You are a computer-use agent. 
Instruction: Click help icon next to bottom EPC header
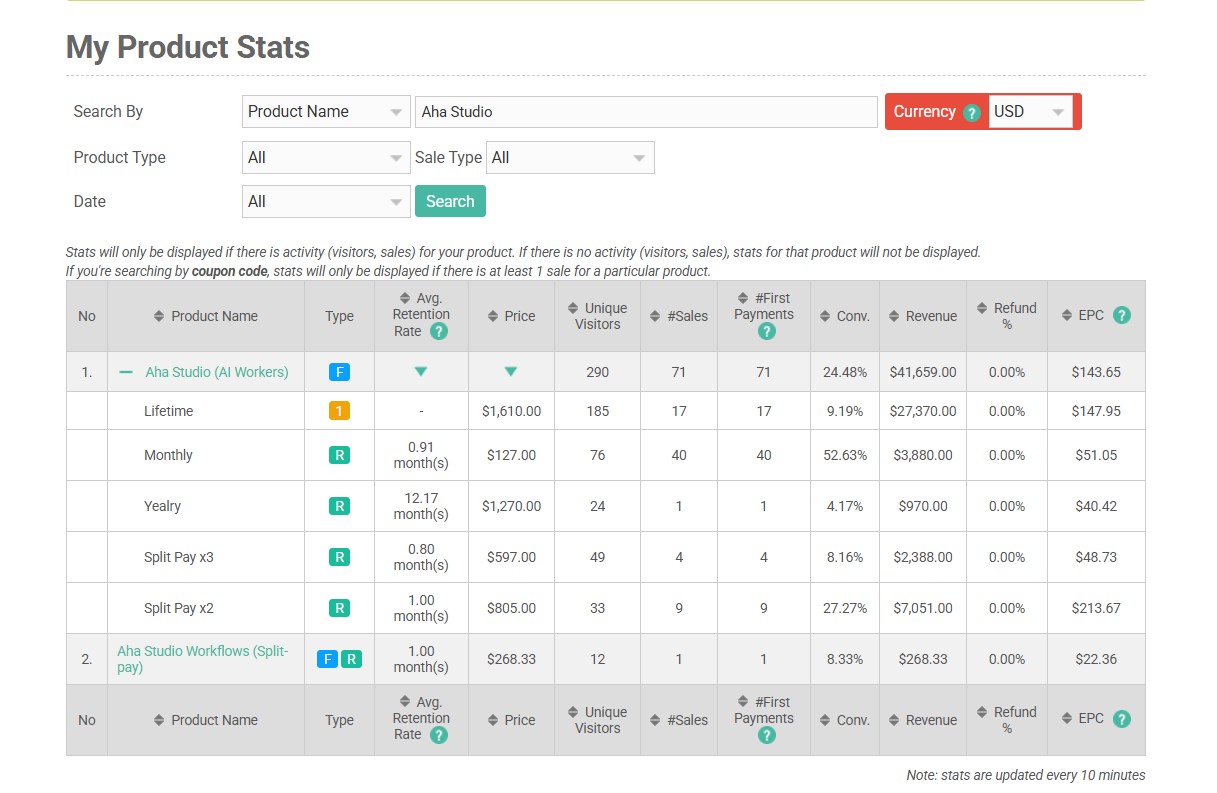tap(1121, 719)
